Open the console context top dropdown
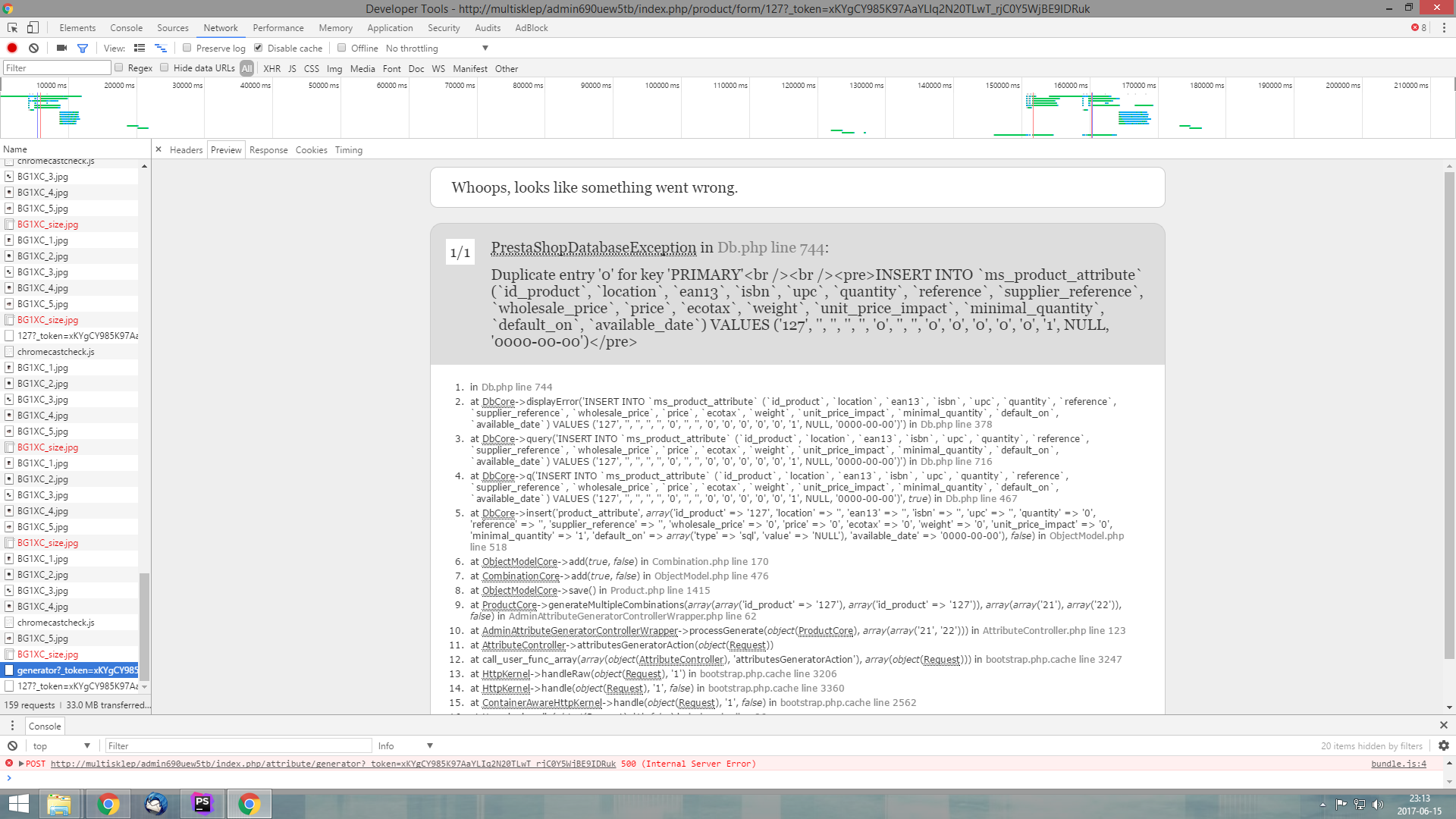 click(x=61, y=746)
